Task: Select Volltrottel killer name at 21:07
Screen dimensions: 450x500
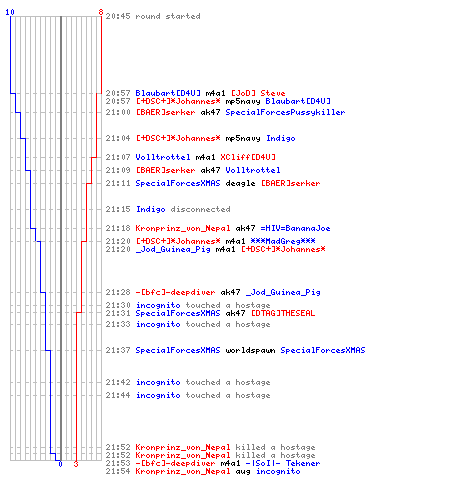Action: 163,157
